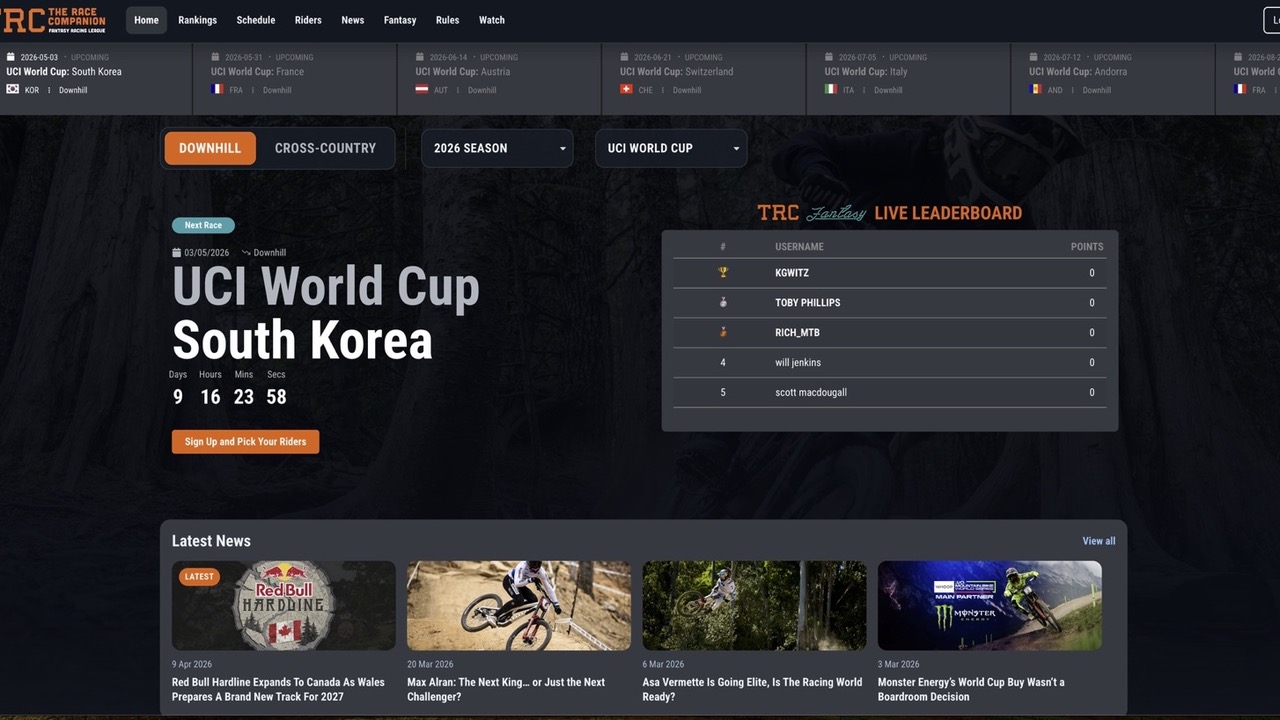This screenshot has height=720, width=1280.
Task: Open the Fantasy nav item
Action: (400, 20)
